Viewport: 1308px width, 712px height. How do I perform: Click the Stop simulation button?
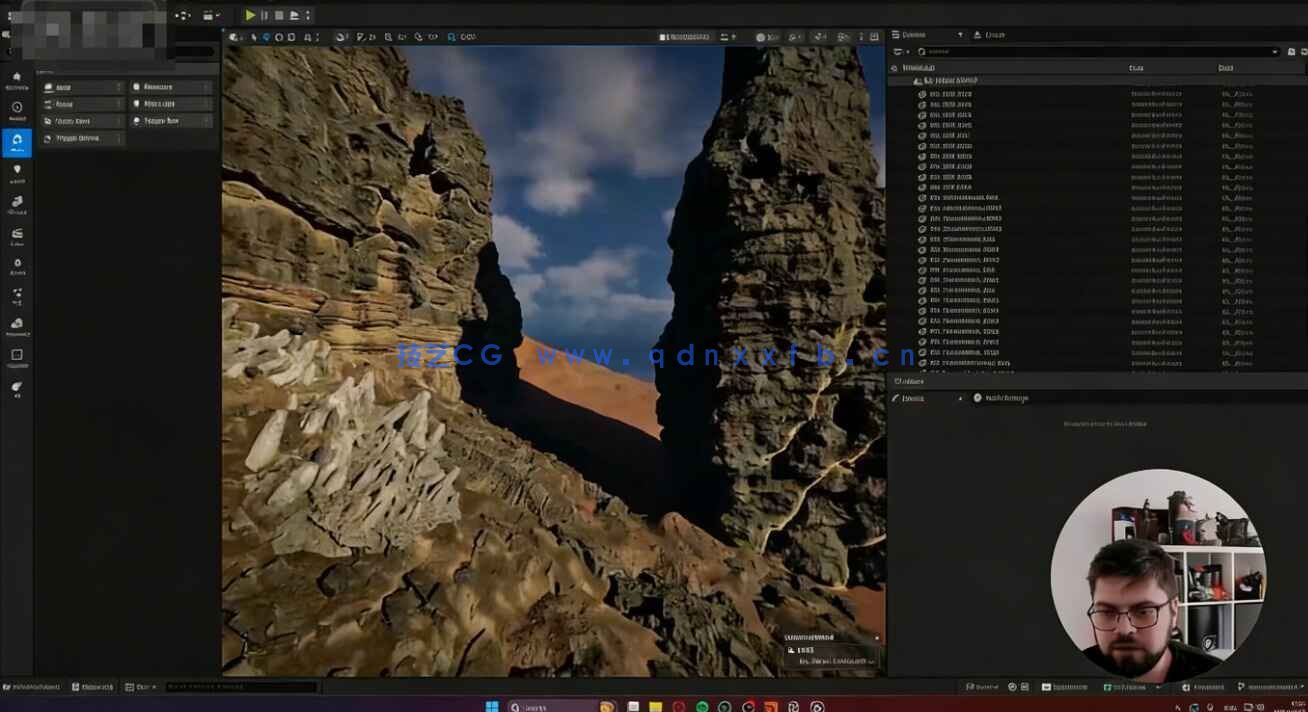tap(279, 15)
